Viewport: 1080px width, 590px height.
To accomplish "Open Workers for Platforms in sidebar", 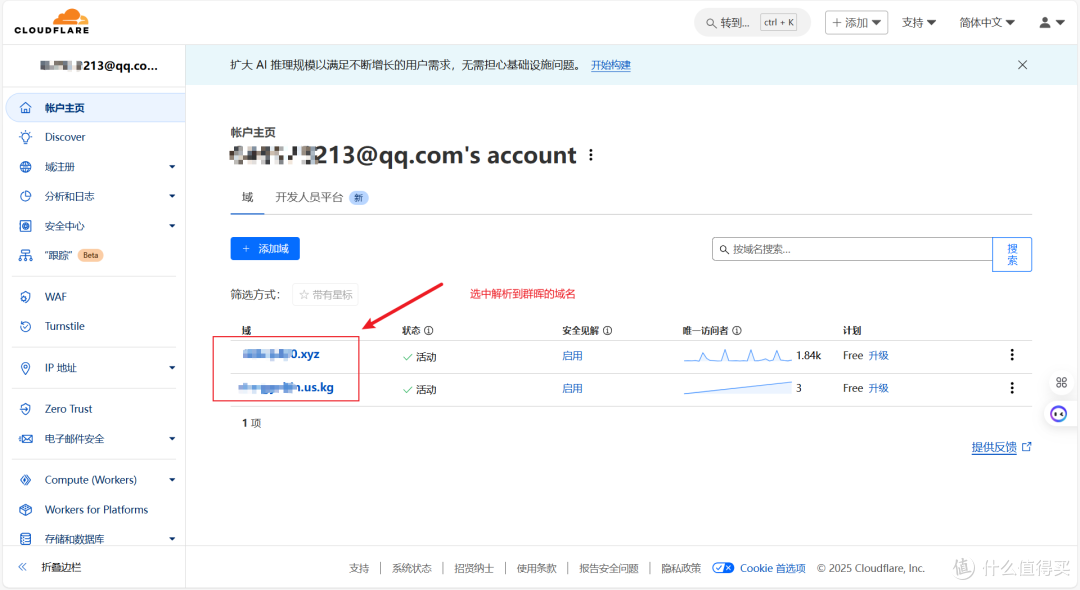I will pyautogui.click(x=96, y=509).
